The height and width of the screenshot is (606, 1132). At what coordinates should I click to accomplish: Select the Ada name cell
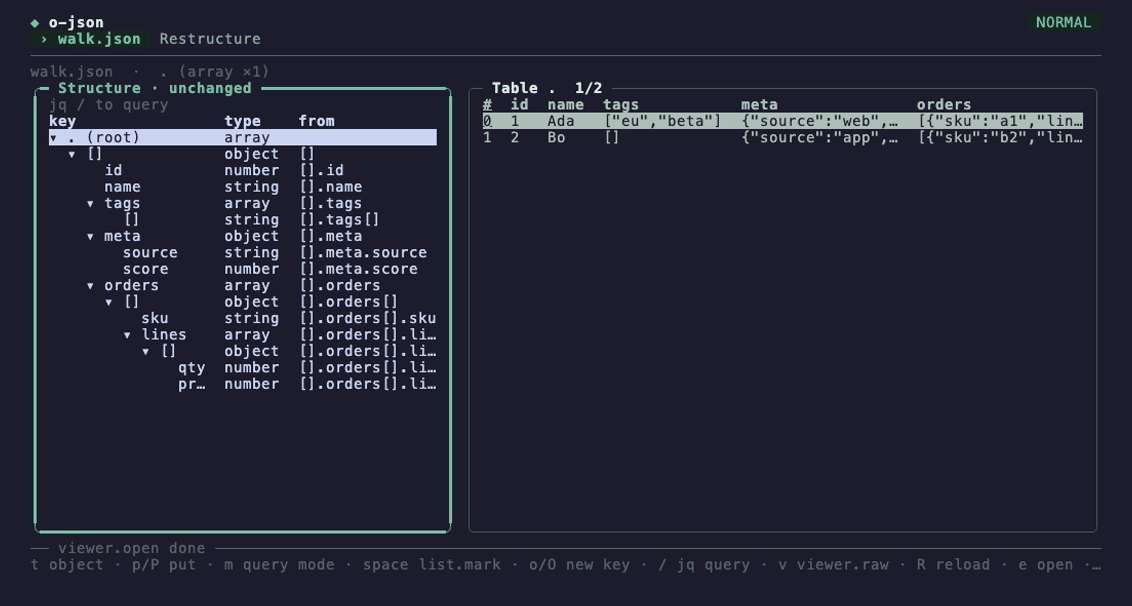[x=561, y=121]
